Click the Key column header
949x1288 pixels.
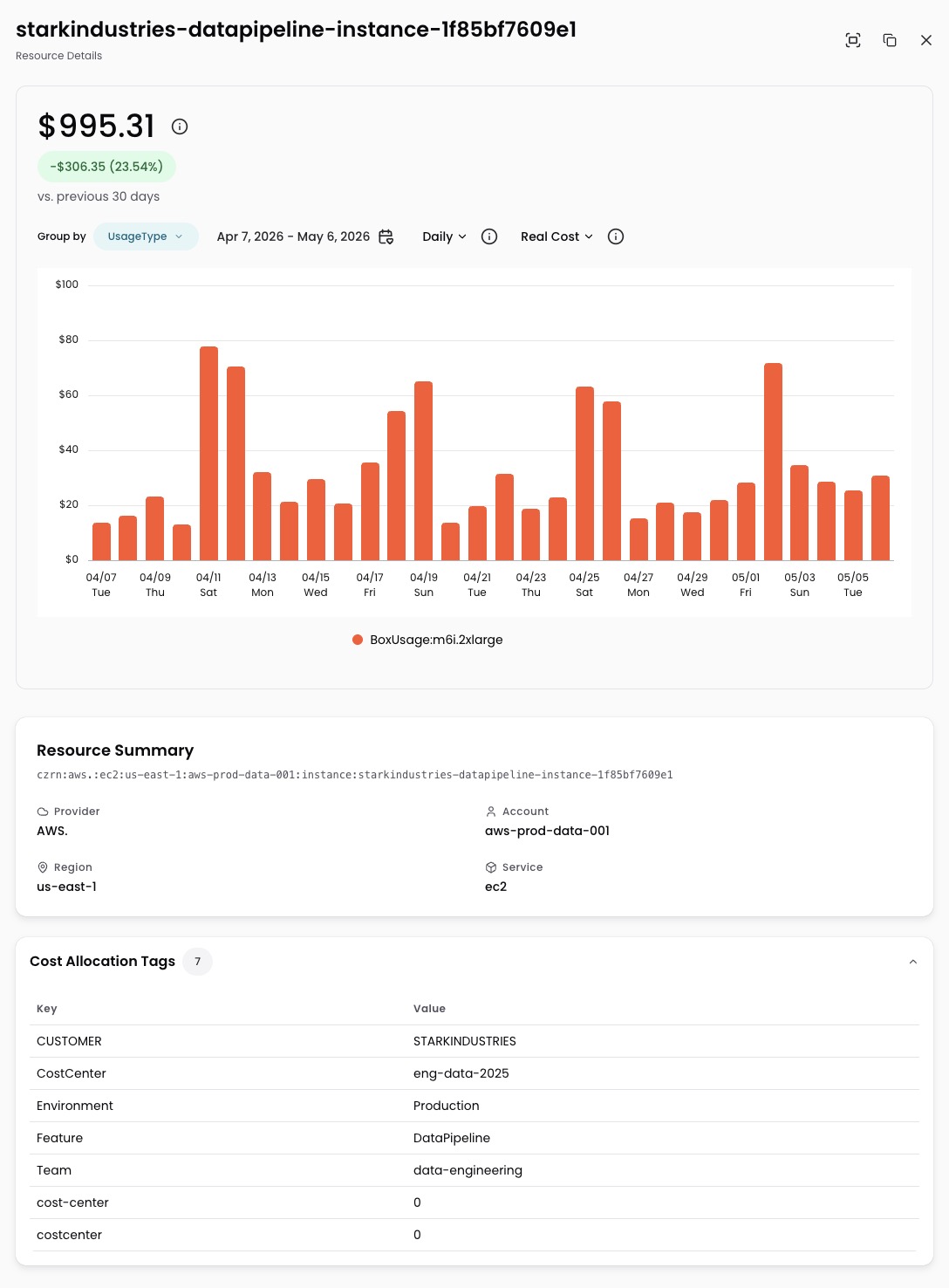(47, 1009)
